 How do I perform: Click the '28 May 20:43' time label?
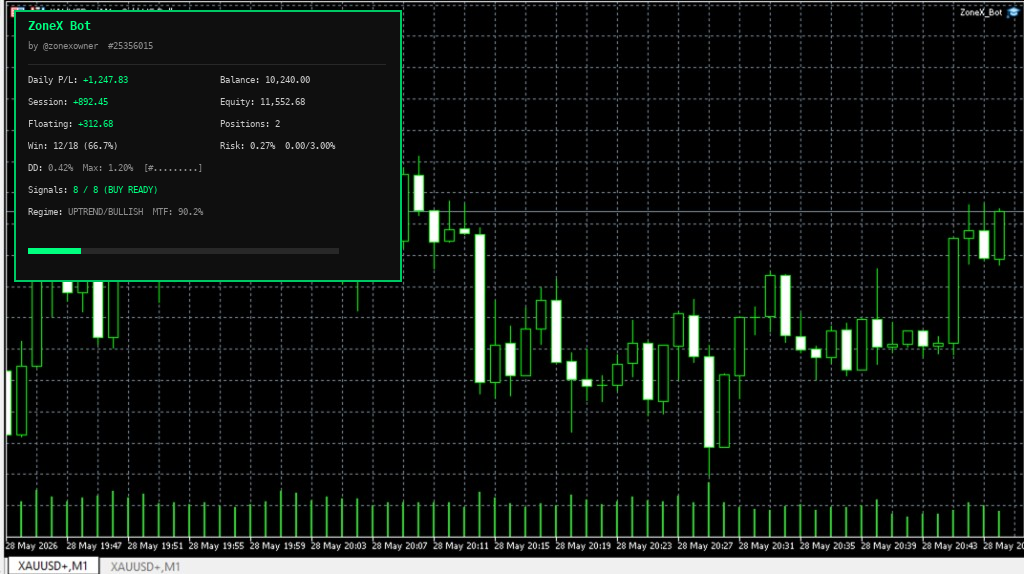pyautogui.click(x=950, y=546)
